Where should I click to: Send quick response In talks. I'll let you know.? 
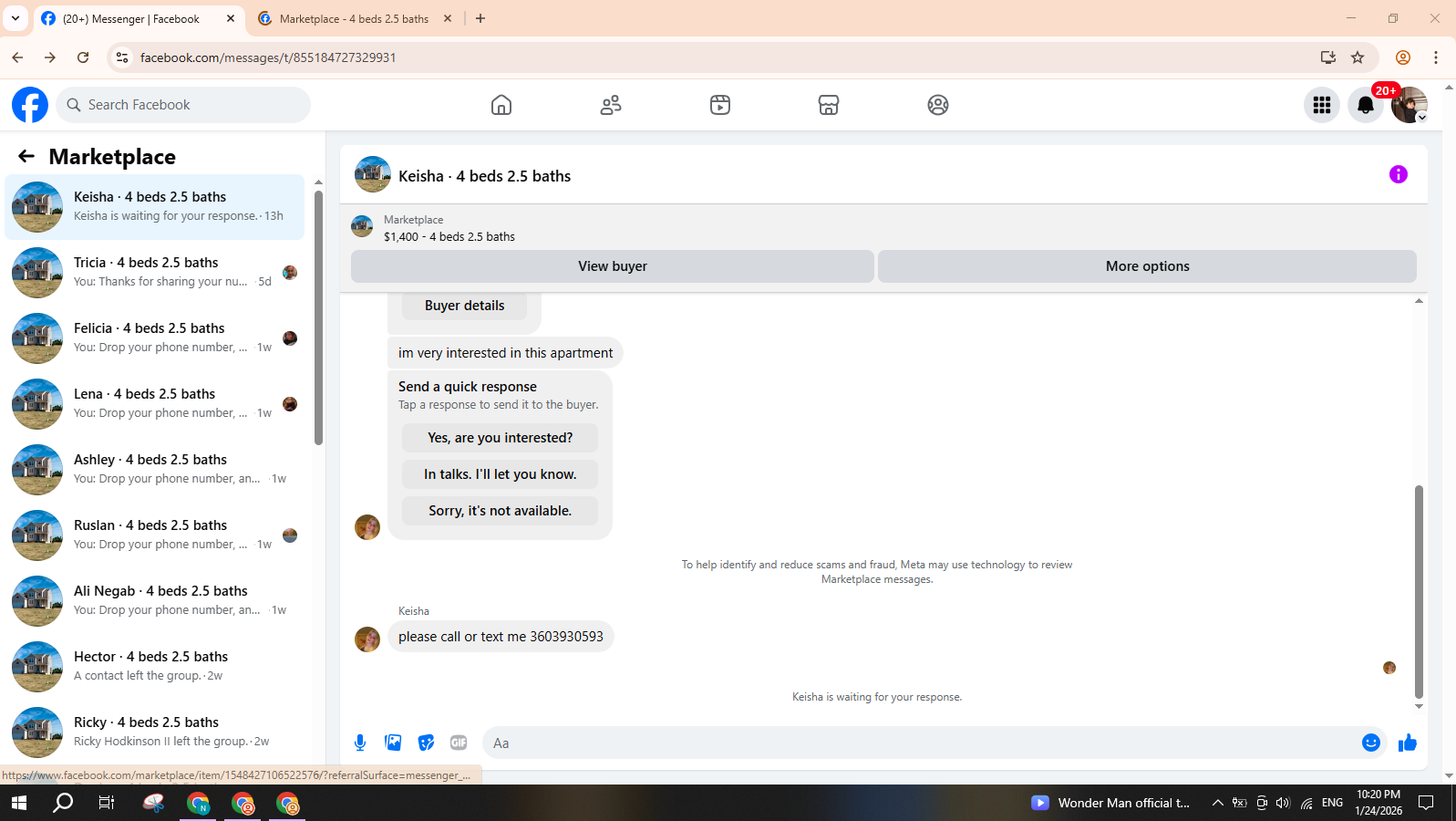point(500,474)
